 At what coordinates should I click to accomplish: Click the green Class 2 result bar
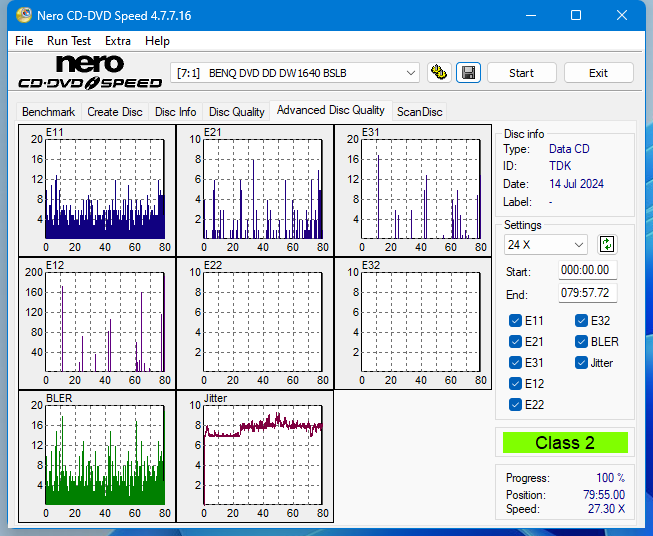(565, 443)
